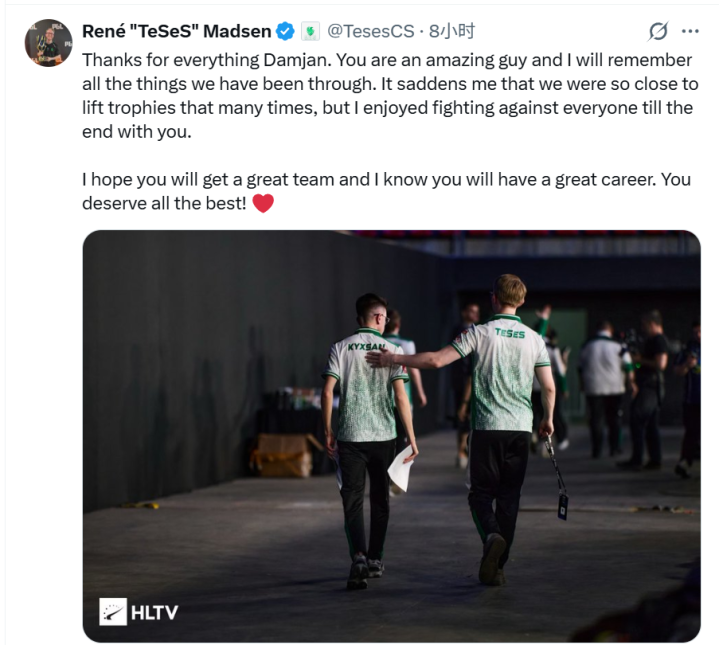Click René Madsen's profile avatar

(x=48, y=42)
